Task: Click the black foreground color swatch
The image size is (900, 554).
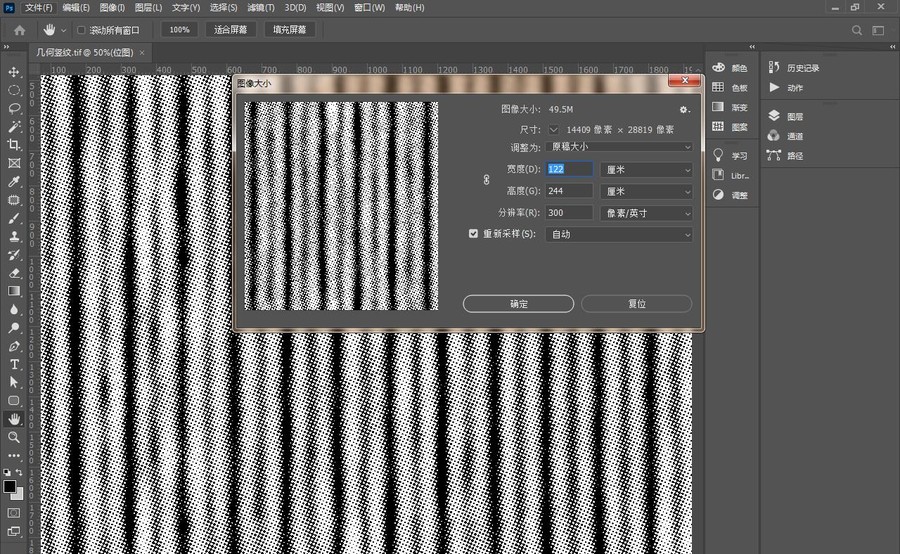Action: [x=9, y=486]
